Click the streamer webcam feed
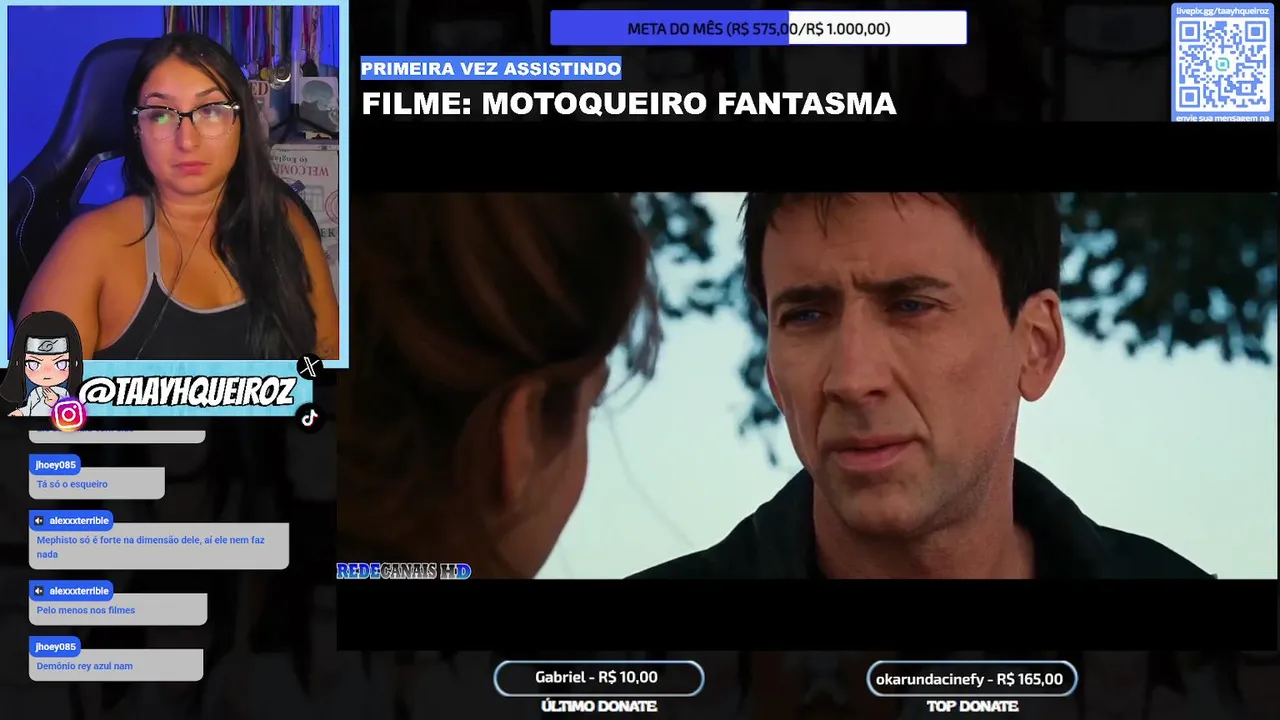1280x720 pixels. pyautogui.click(x=174, y=182)
